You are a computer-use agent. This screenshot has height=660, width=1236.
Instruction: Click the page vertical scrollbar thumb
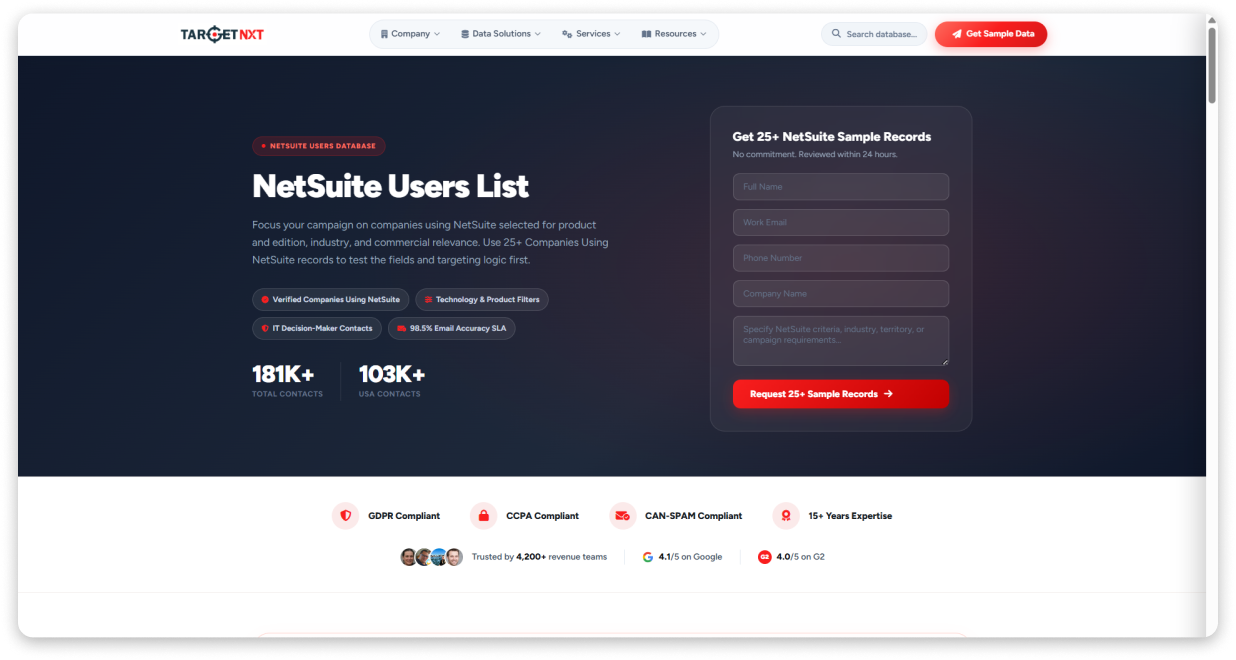tap(1212, 64)
